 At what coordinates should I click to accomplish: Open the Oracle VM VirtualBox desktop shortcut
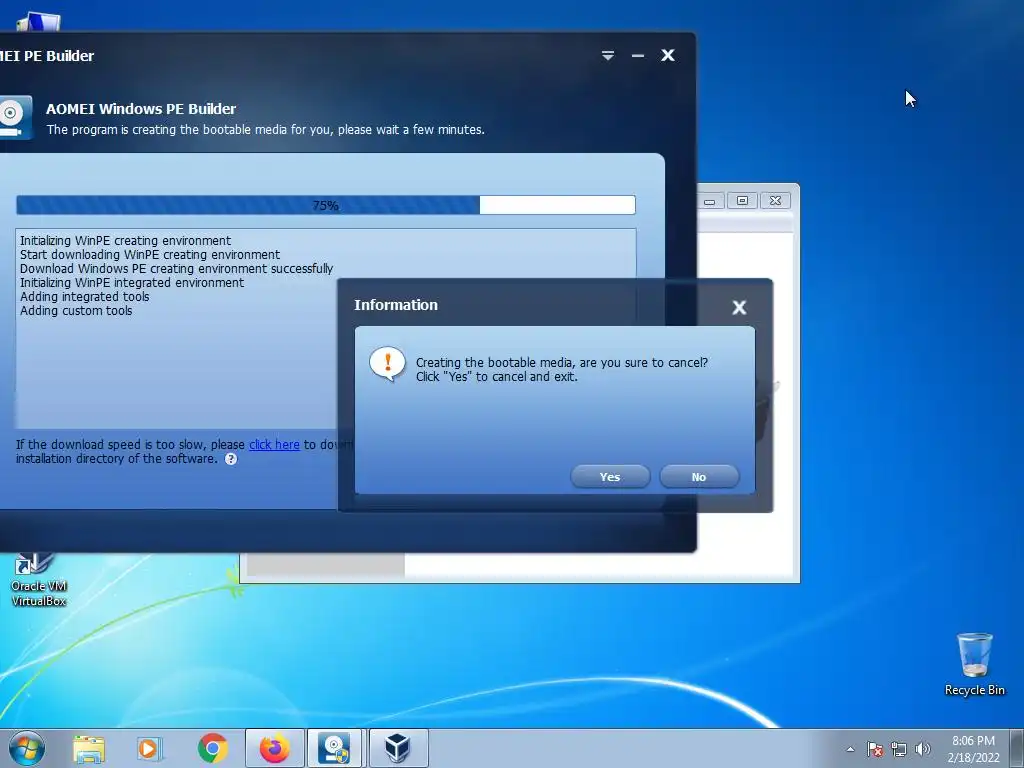point(39,581)
